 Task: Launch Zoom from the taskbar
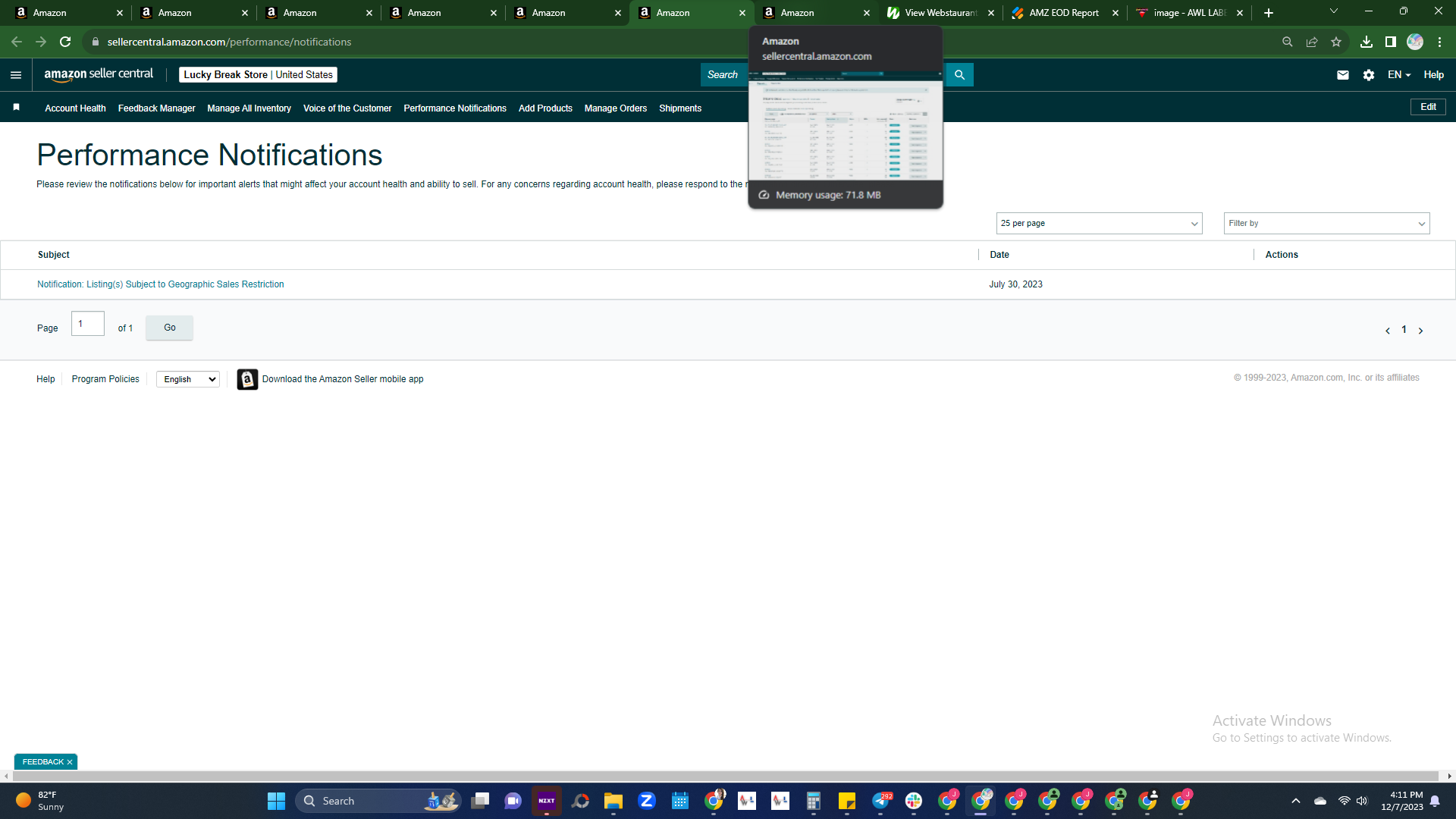pos(647,801)
